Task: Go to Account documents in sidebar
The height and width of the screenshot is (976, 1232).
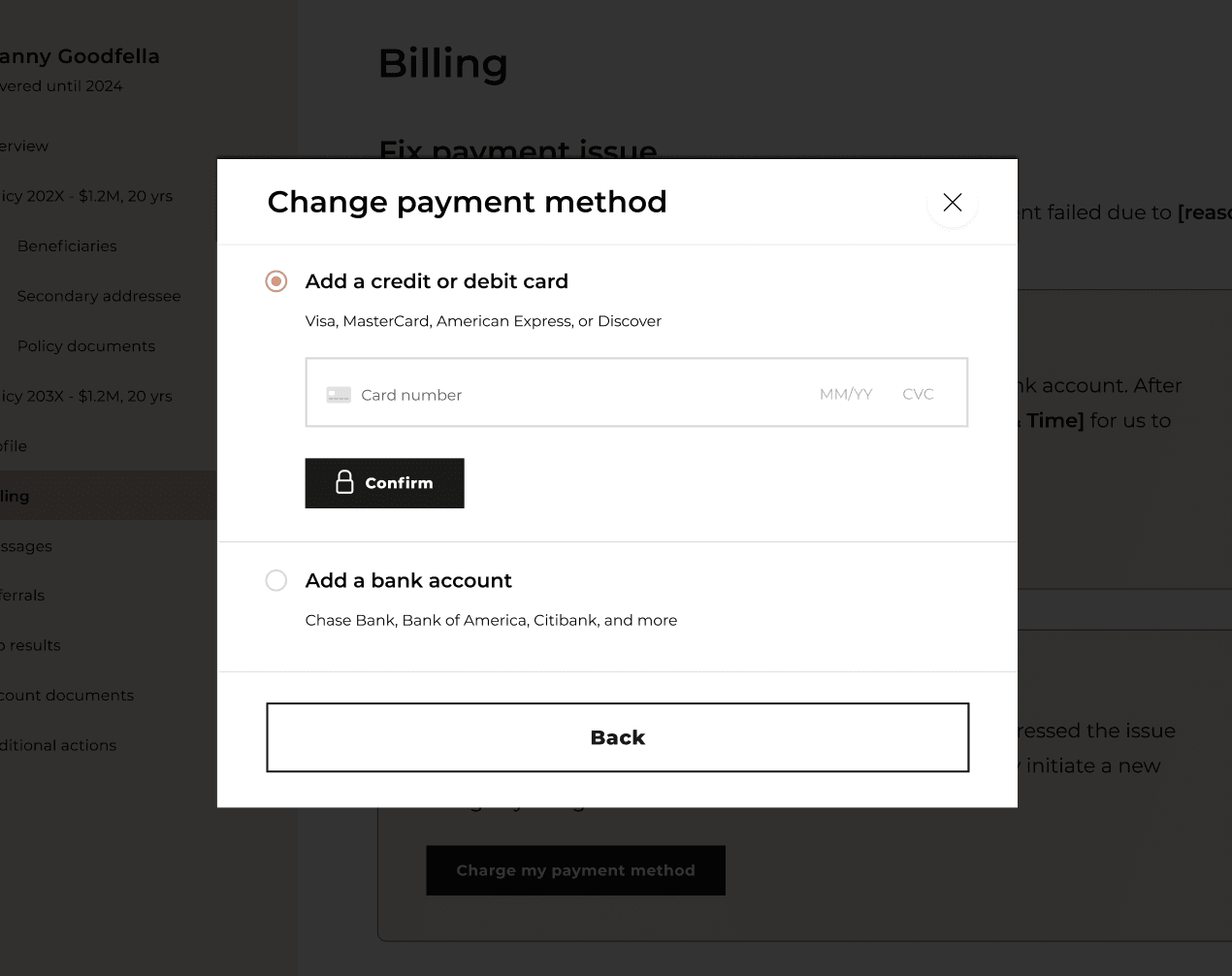Action: click(67, 695)
